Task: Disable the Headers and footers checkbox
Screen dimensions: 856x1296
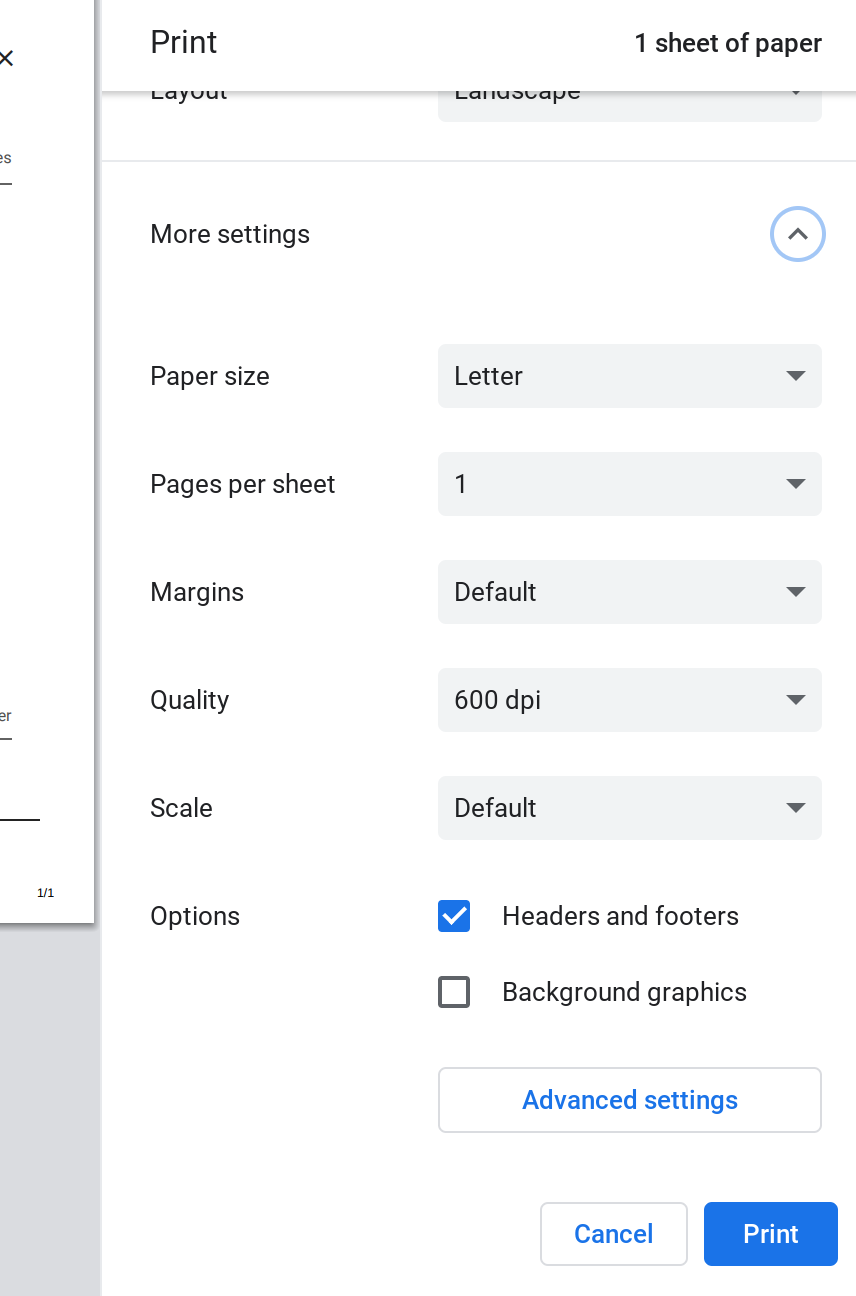Action: pyautogui.click(x=454, y=916)
